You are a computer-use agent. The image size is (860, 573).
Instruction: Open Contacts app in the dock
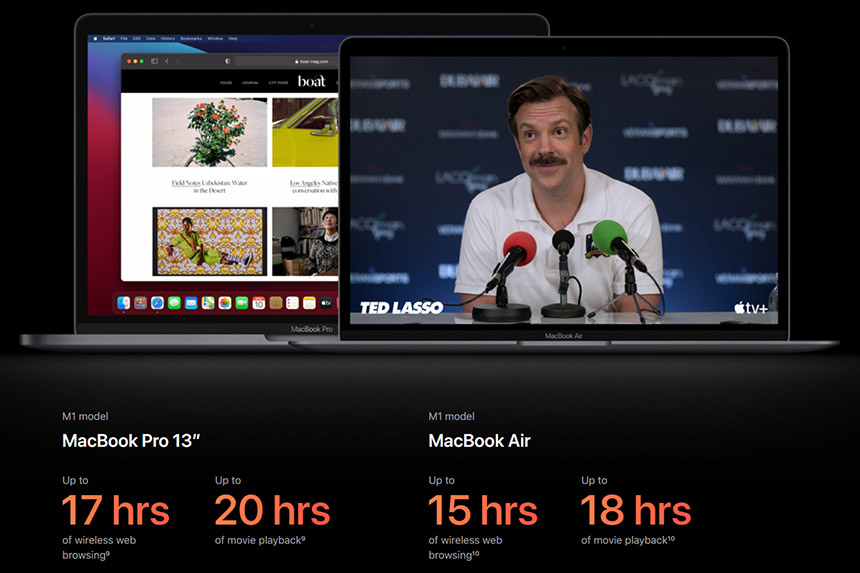coord(276,303)
